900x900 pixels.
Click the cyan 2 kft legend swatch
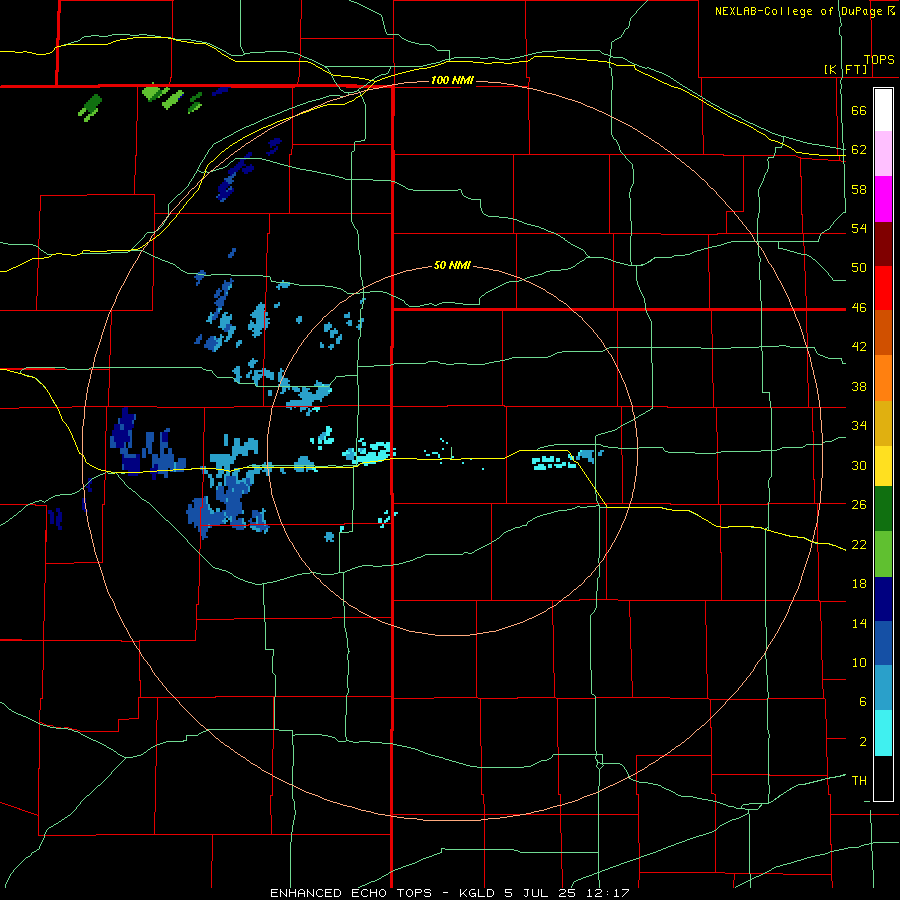tap(883, 733)
